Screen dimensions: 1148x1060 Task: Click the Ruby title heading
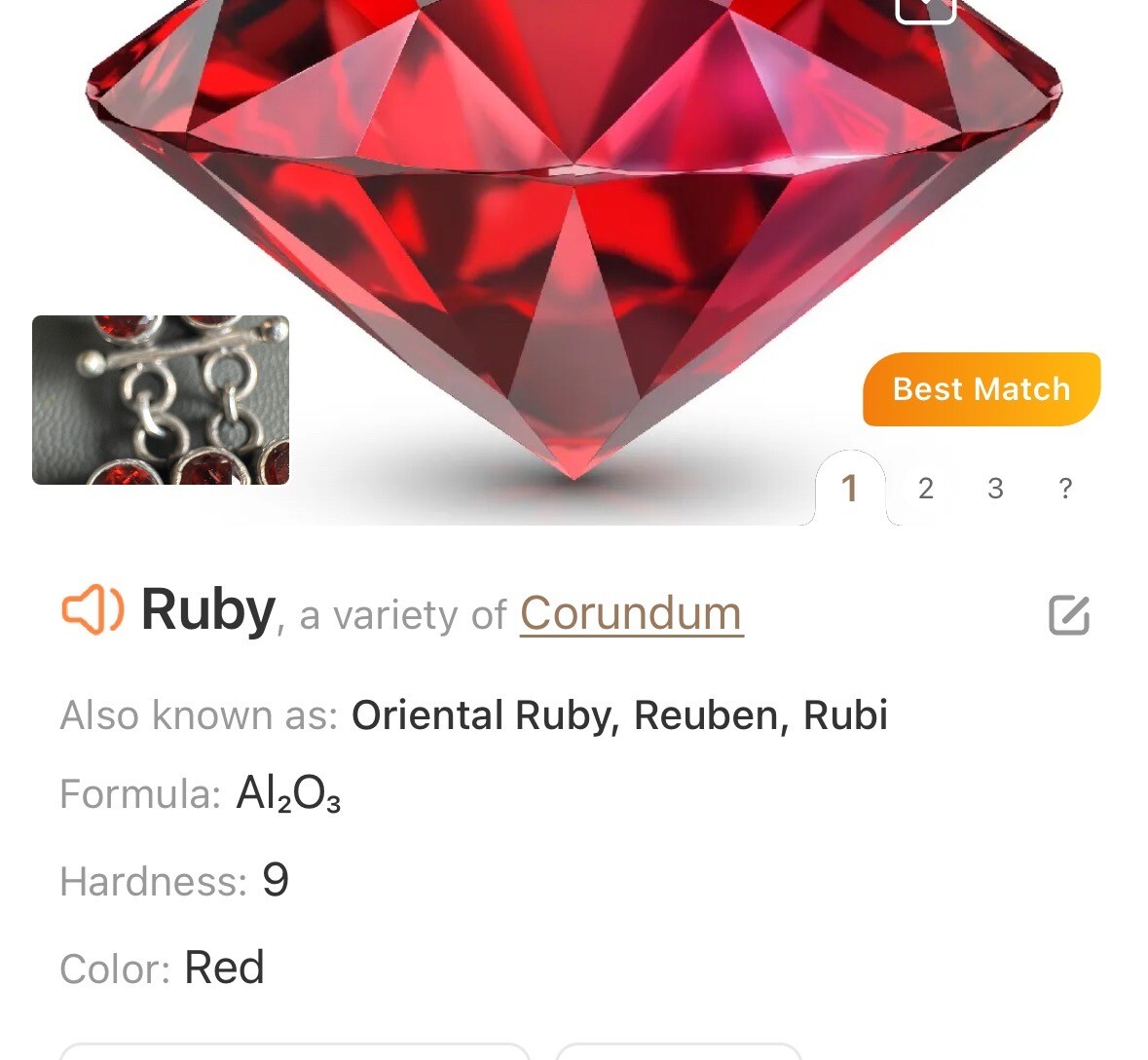[x=208, y=610]
